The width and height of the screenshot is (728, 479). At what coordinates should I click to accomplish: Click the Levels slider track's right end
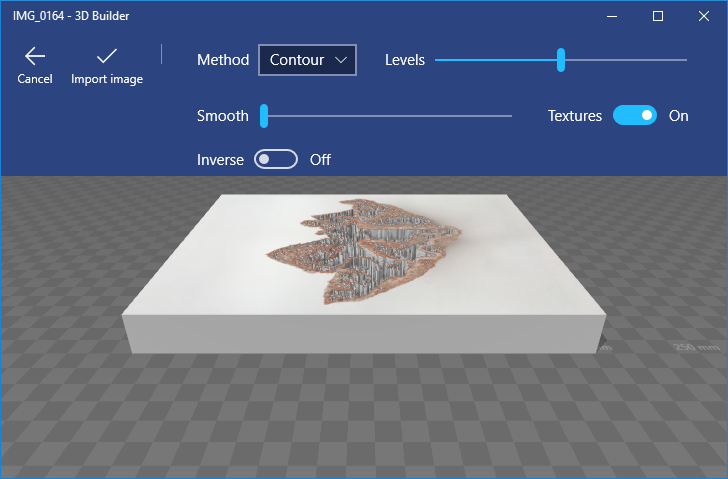[x=684, y=60]
